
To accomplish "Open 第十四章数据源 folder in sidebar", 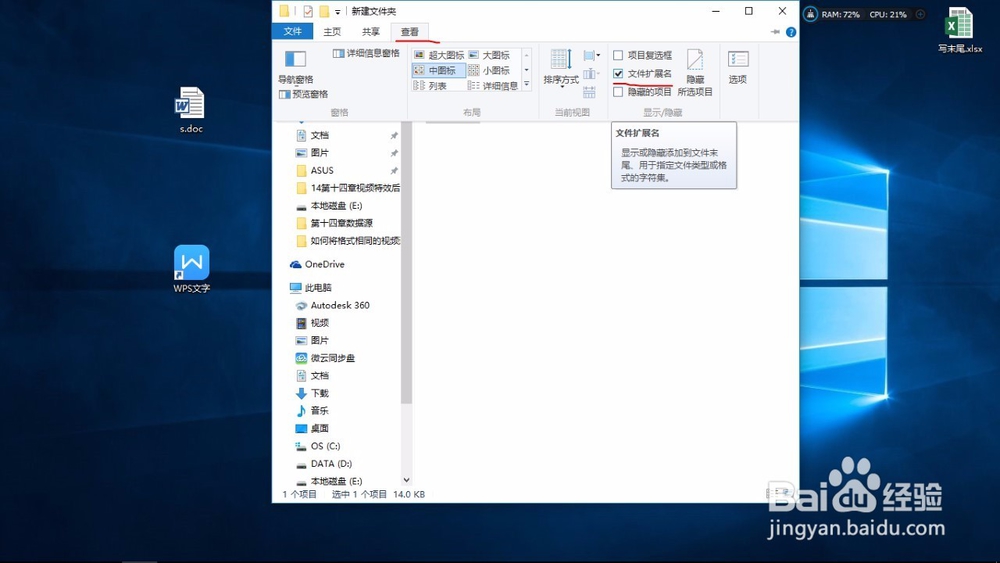I will pos(342,223).
